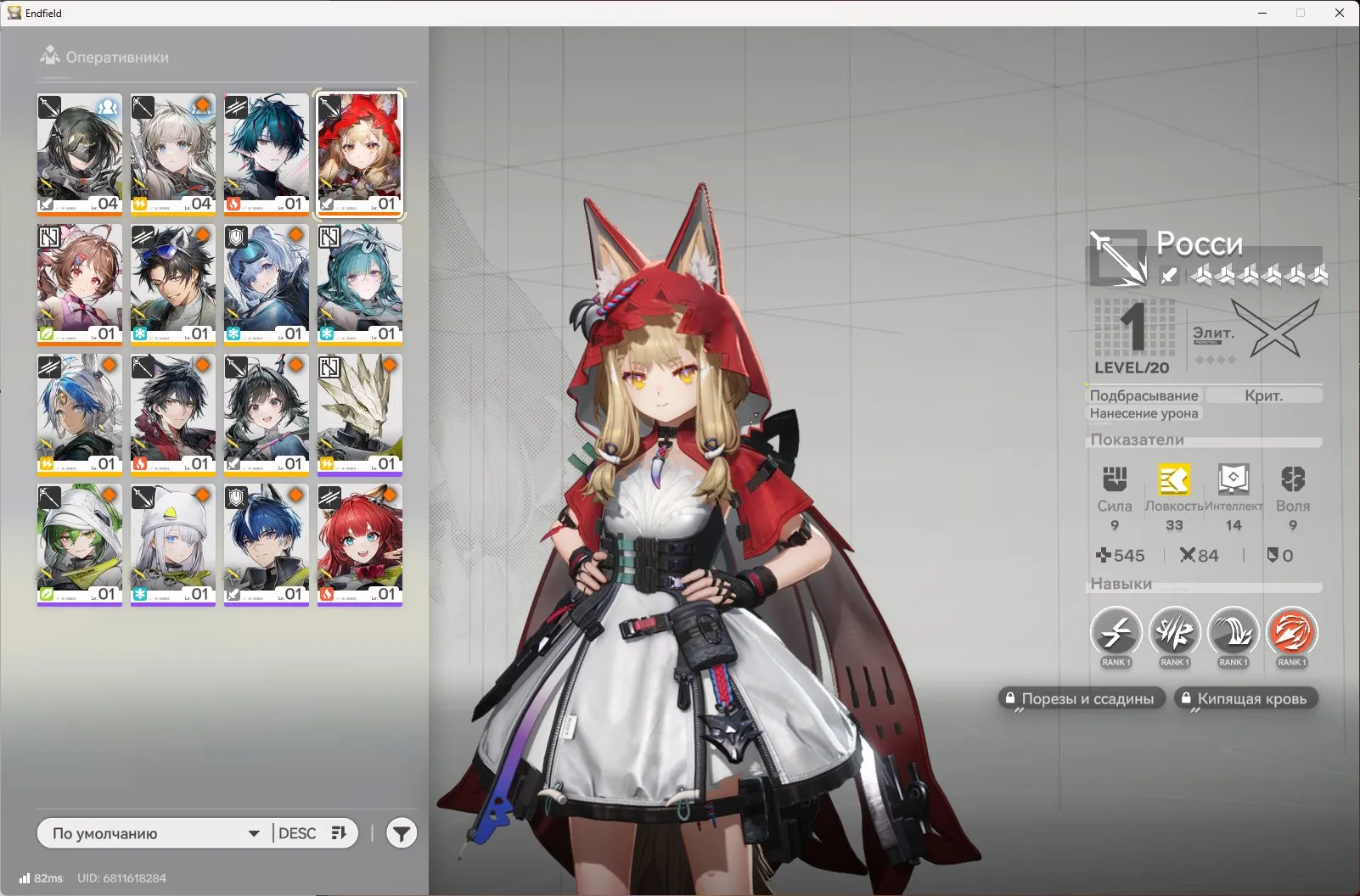Click the Сила fist attribute icon
The height and width of the screenshot is (896, 1360).
pos(1115,479)
